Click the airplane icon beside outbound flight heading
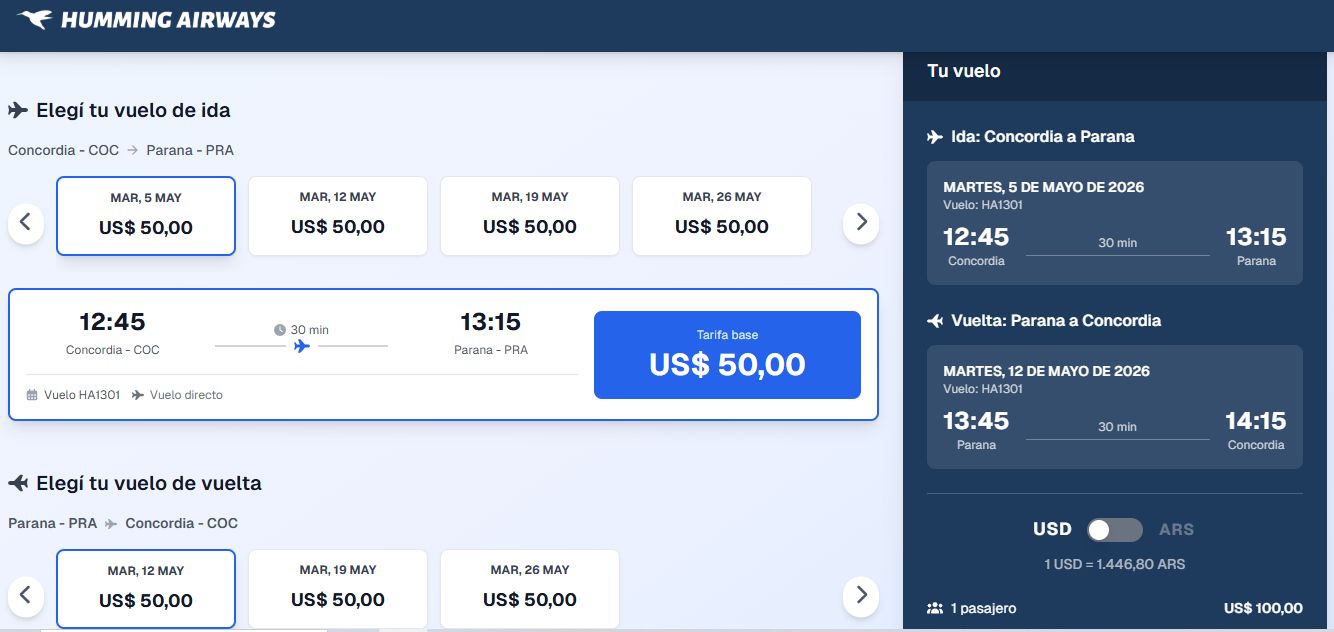This screenshot has width=1334, height=632. coord(18,110)
